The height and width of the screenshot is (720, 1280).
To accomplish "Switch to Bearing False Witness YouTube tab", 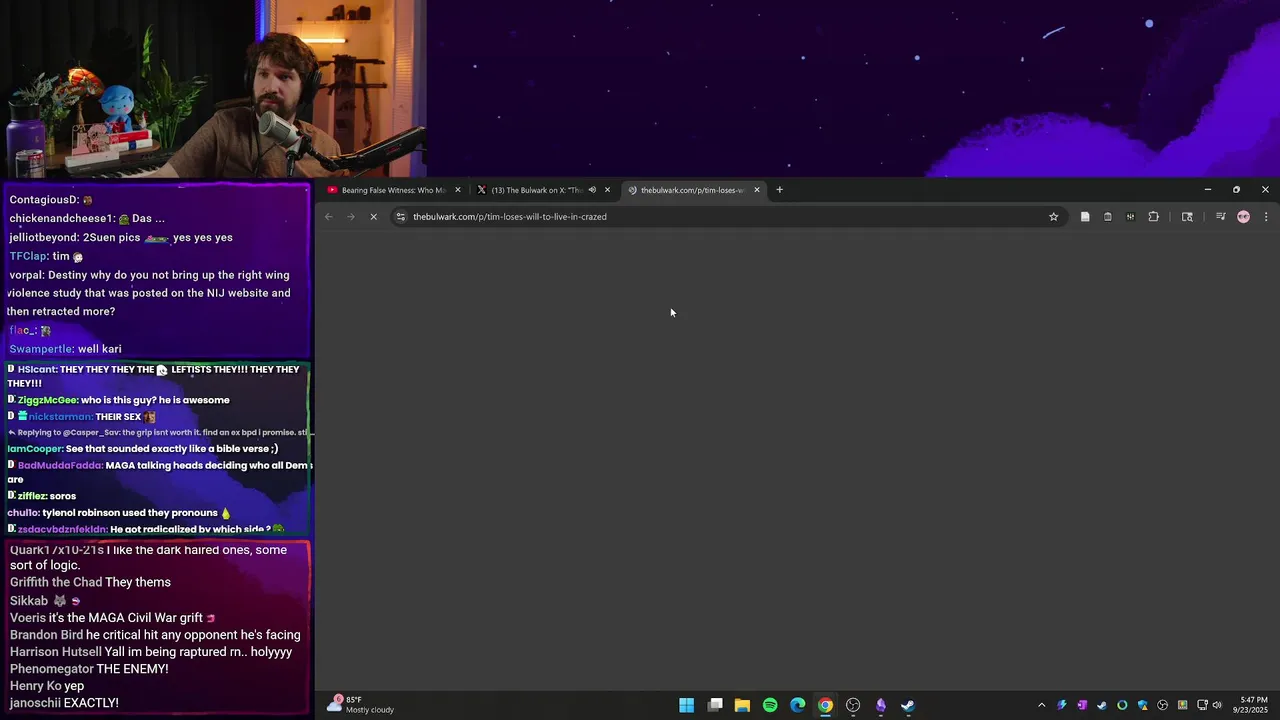I will 394,190.
